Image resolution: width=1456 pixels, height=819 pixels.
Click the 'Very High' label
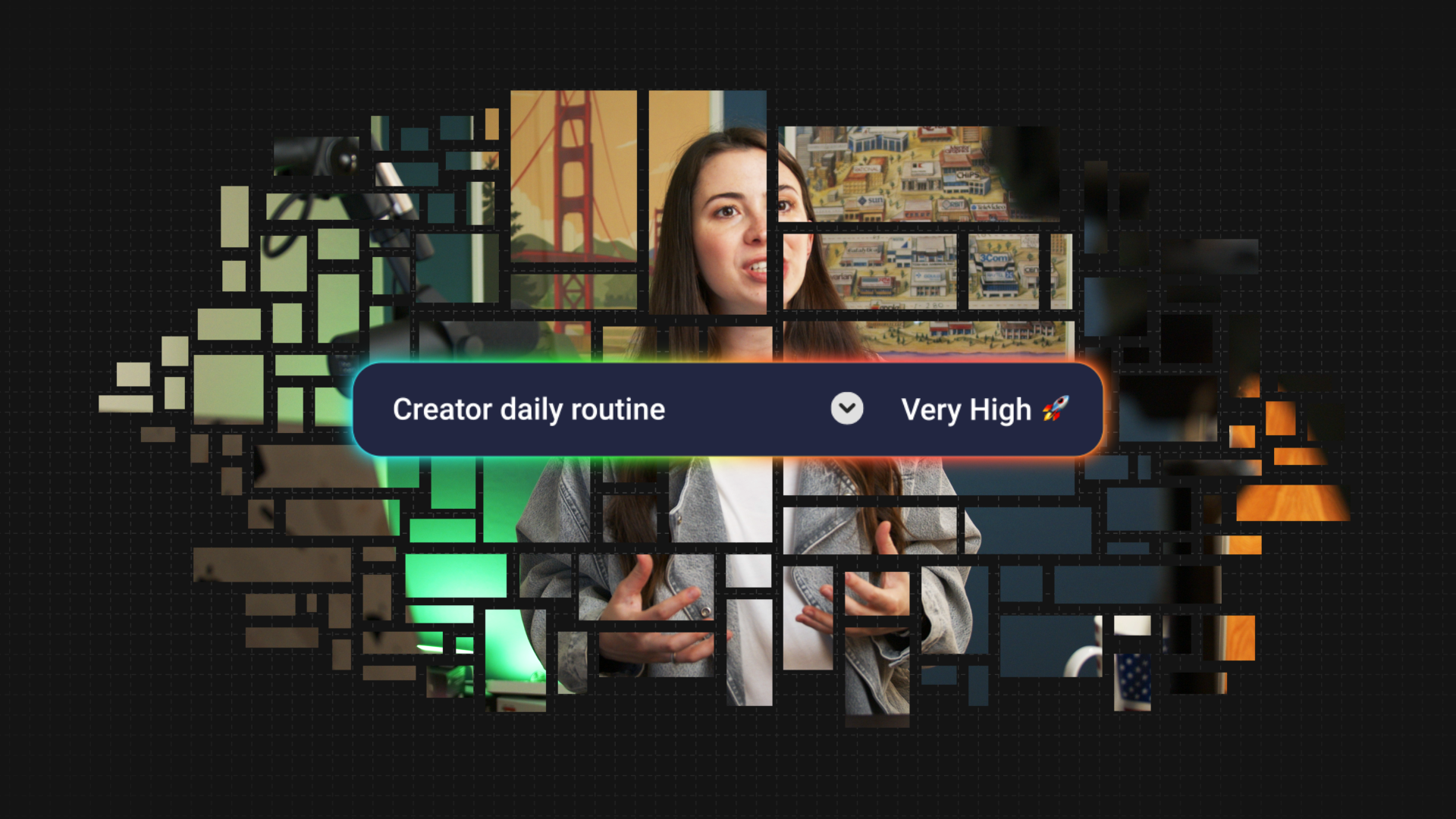(965, 410)
